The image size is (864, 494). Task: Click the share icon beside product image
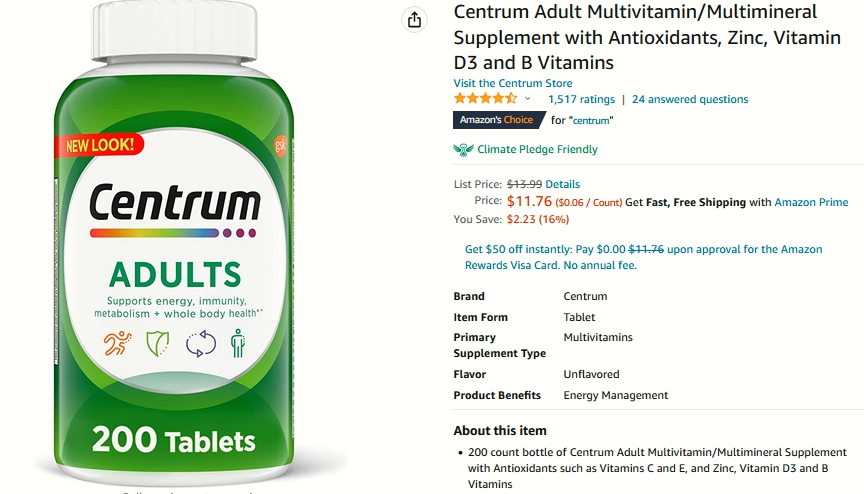414,20
